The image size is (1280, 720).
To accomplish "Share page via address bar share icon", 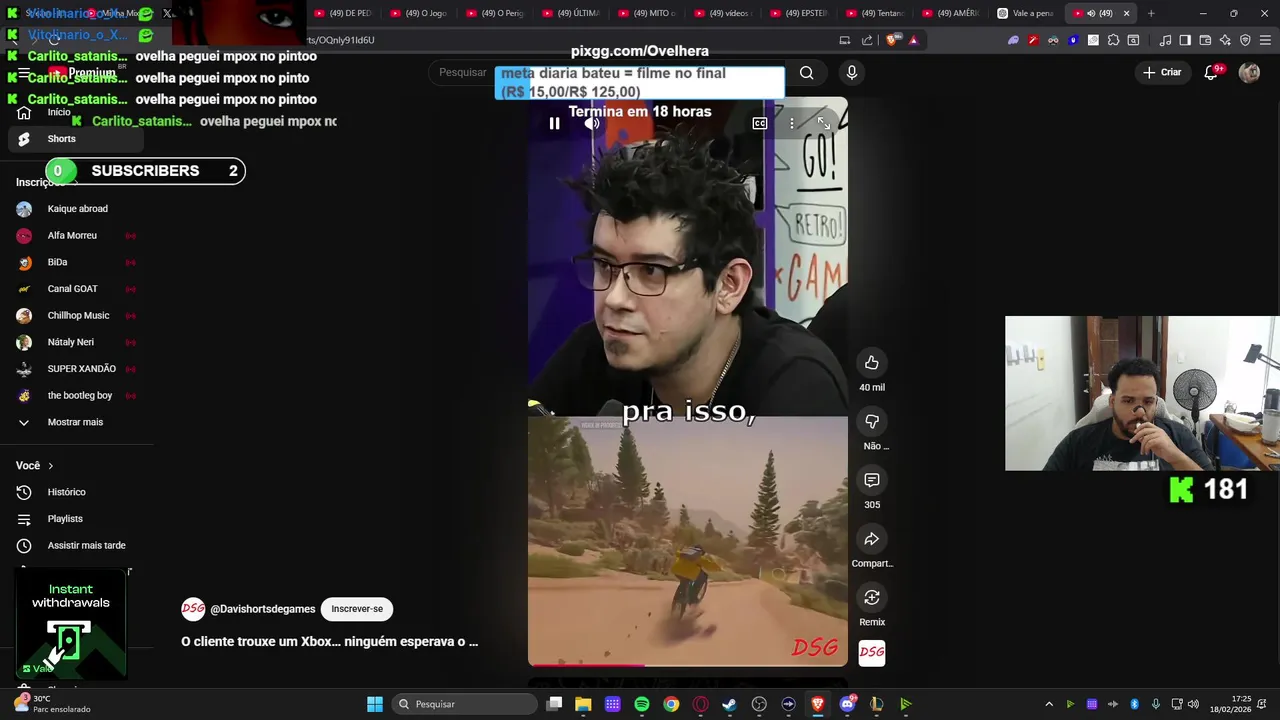I will 867,40.
